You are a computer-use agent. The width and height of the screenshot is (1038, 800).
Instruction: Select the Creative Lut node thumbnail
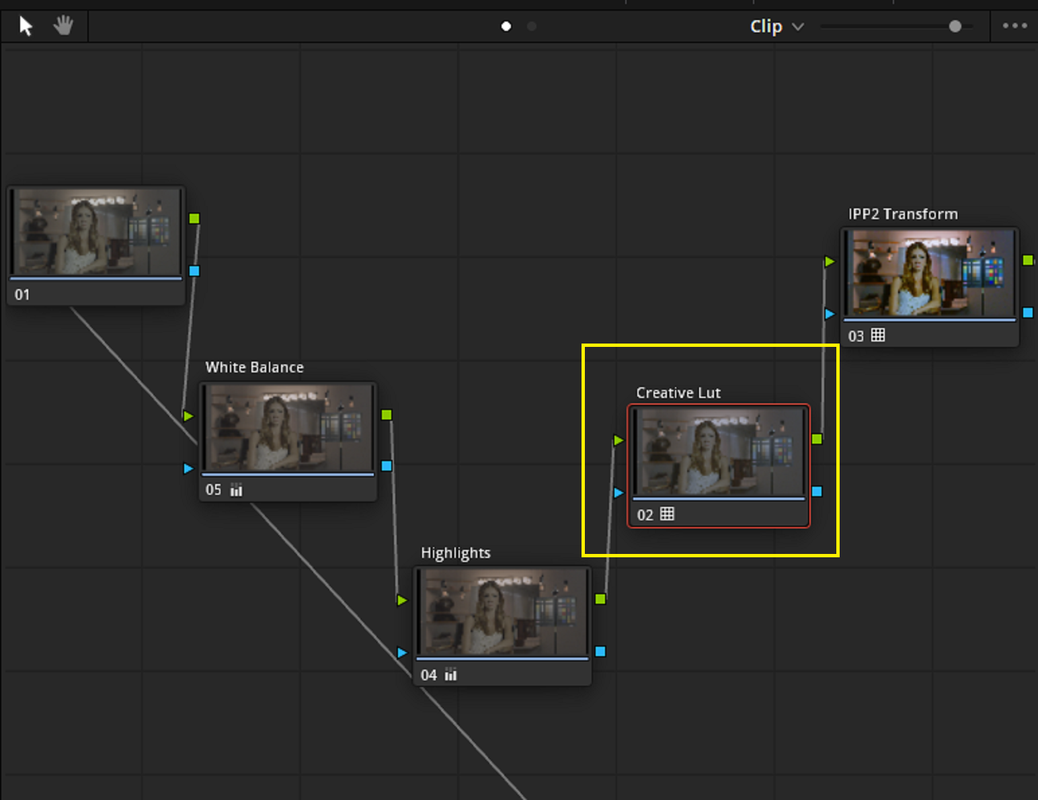tap(718, 452)
